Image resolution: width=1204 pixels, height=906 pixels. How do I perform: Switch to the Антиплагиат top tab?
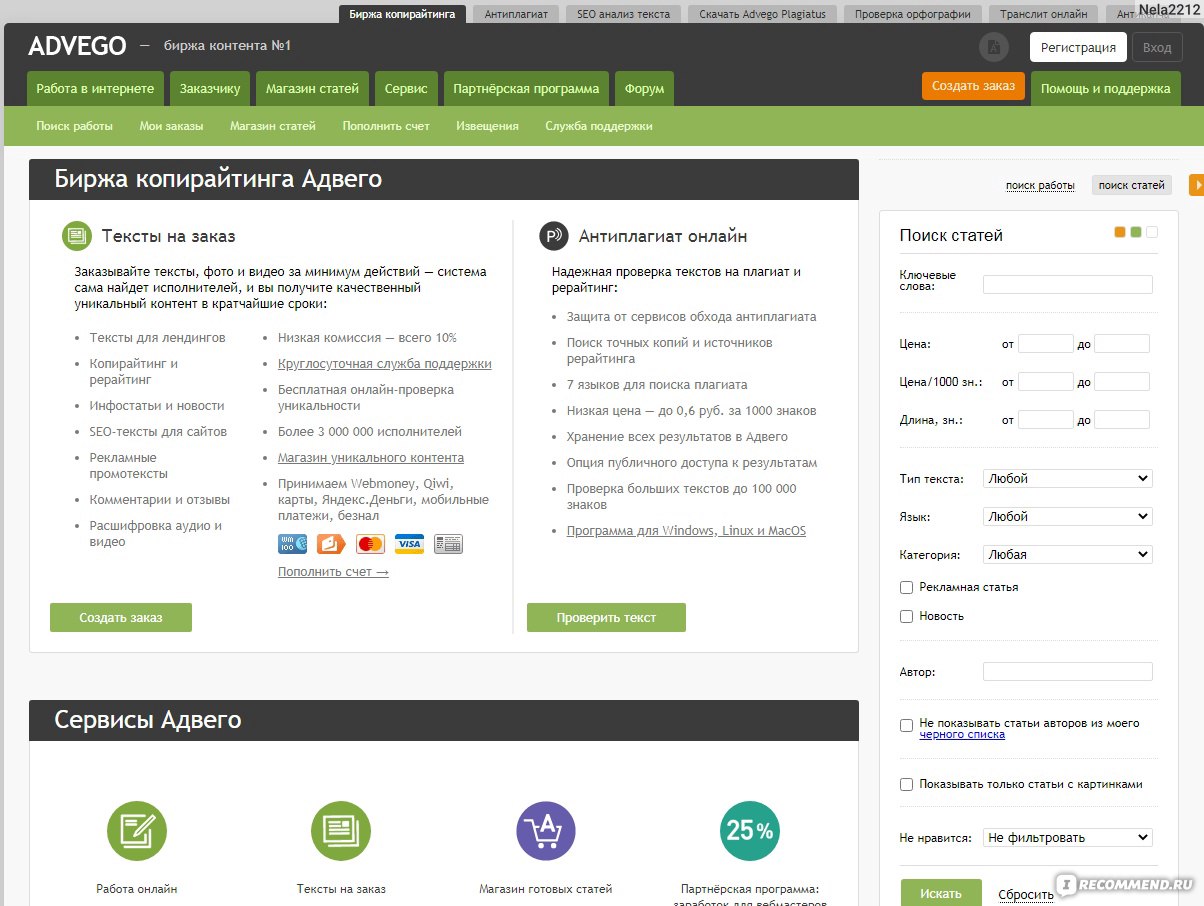click(x=516, y=14)
